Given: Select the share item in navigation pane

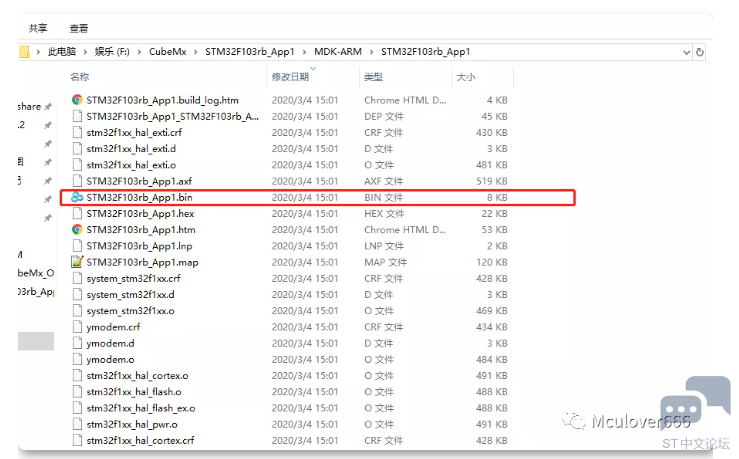Looking at the screenshot, I should tap(29, 107).
